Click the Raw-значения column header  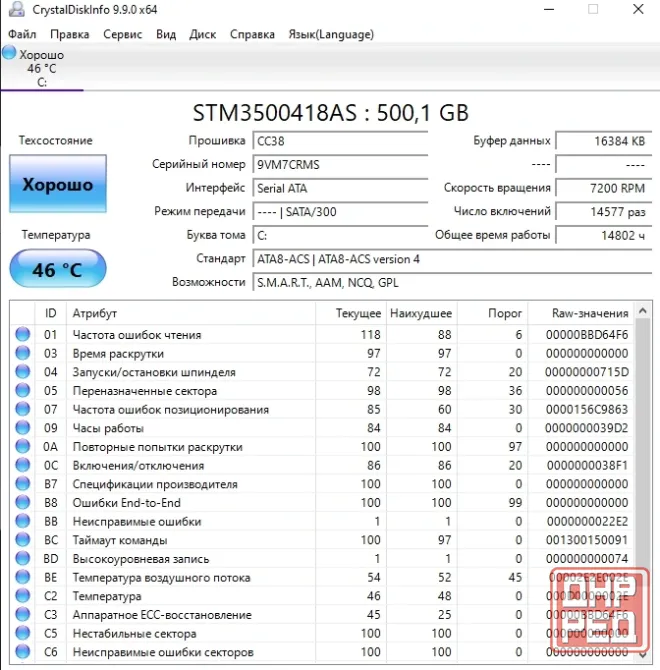click(x=581, y=313)
